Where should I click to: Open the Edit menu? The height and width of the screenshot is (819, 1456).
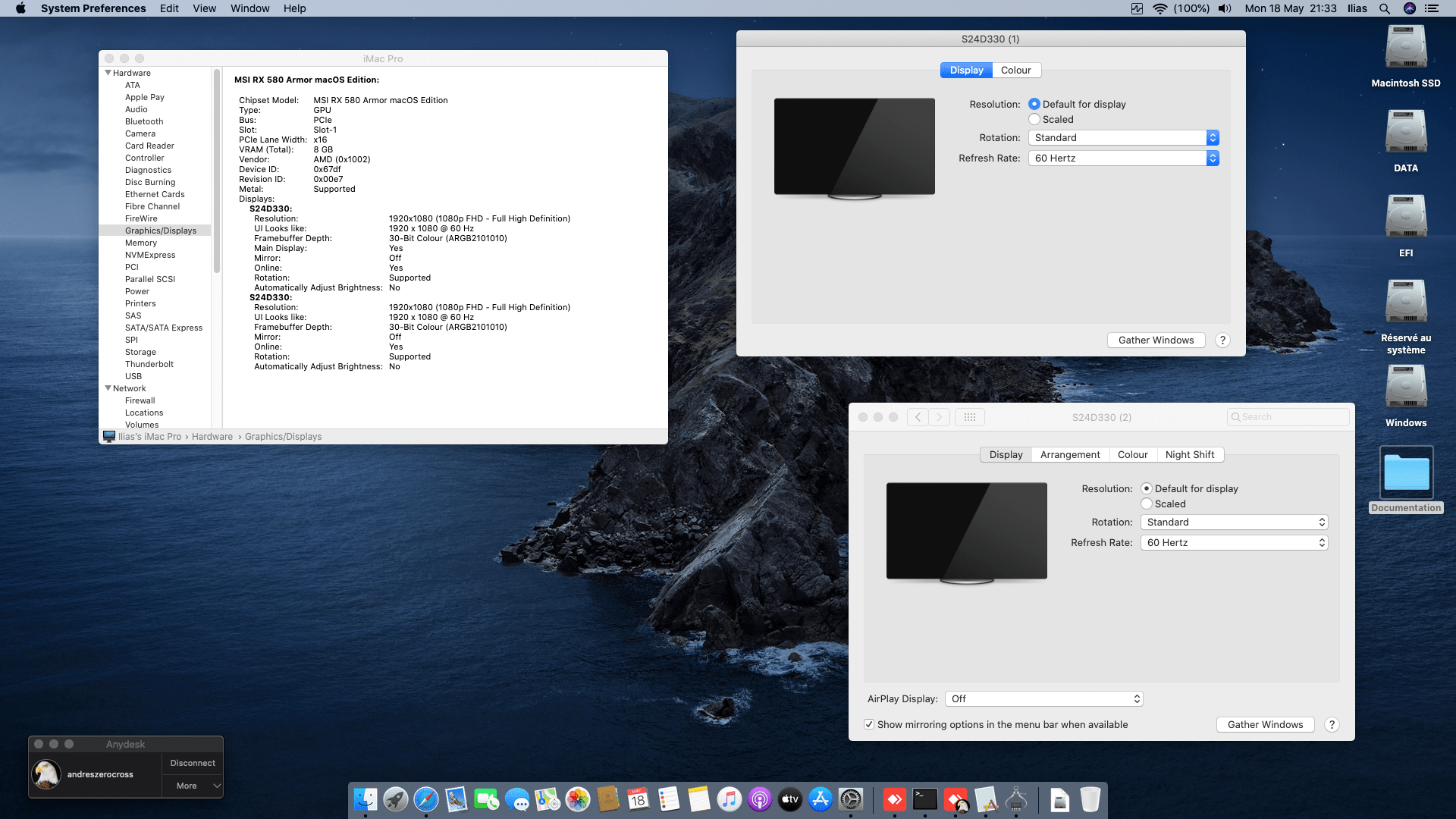[169, 8]
